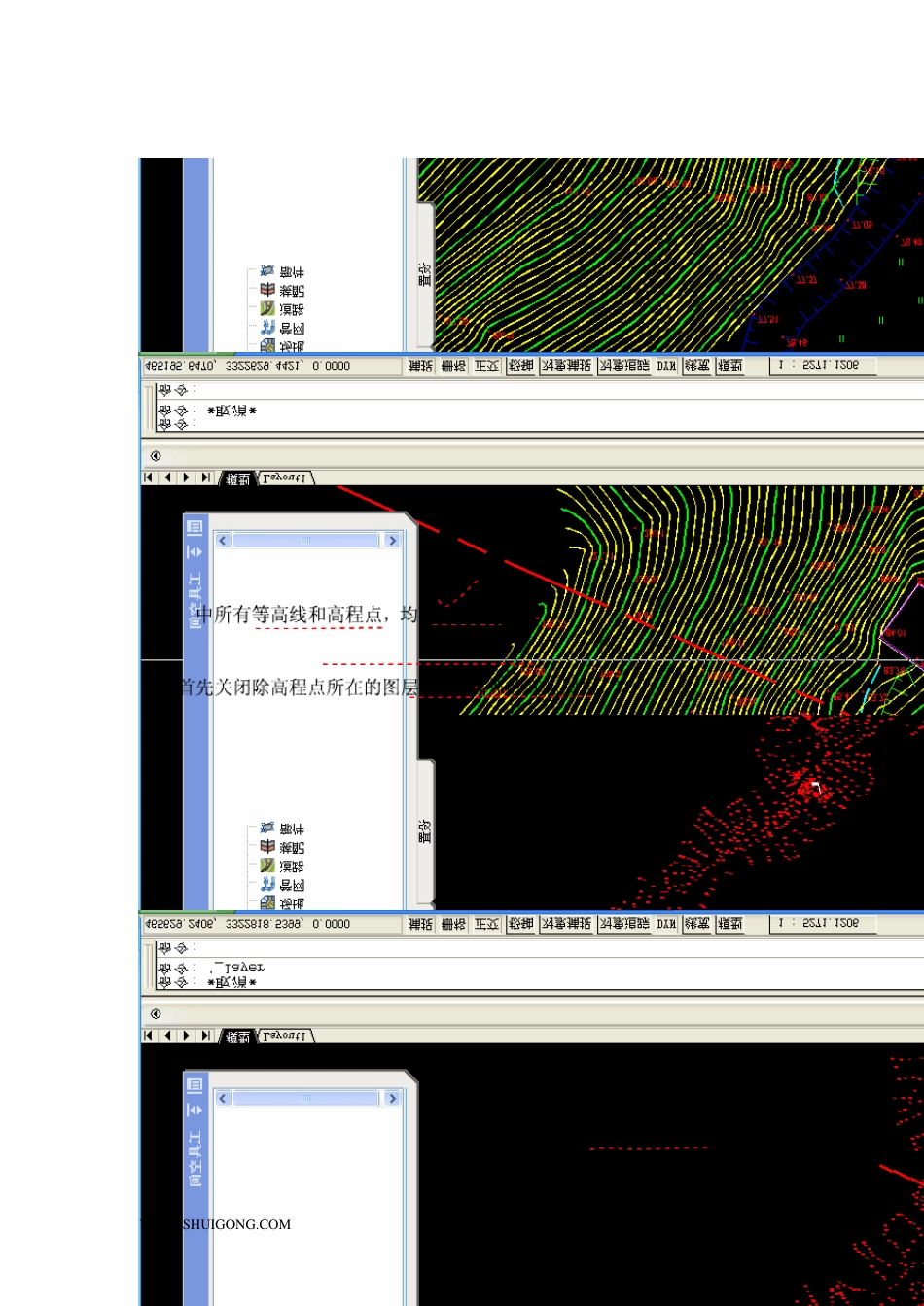Toggle 正交 ortho mode in the upper status bar

[486, 366]
